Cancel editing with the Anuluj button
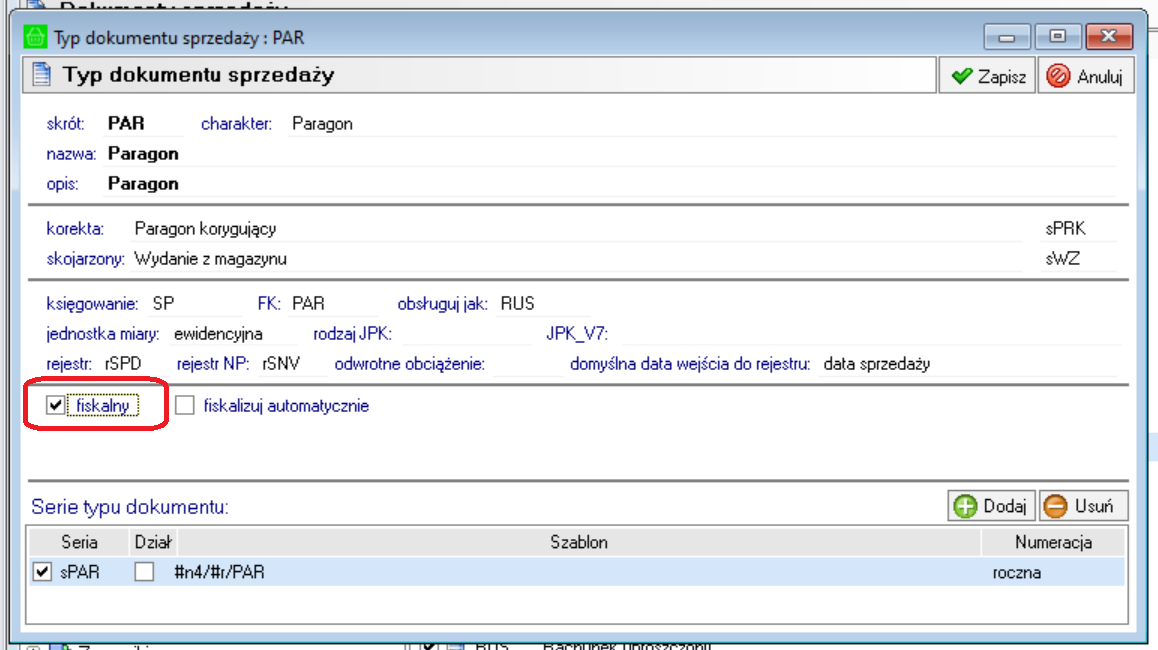 (1087, 77)
